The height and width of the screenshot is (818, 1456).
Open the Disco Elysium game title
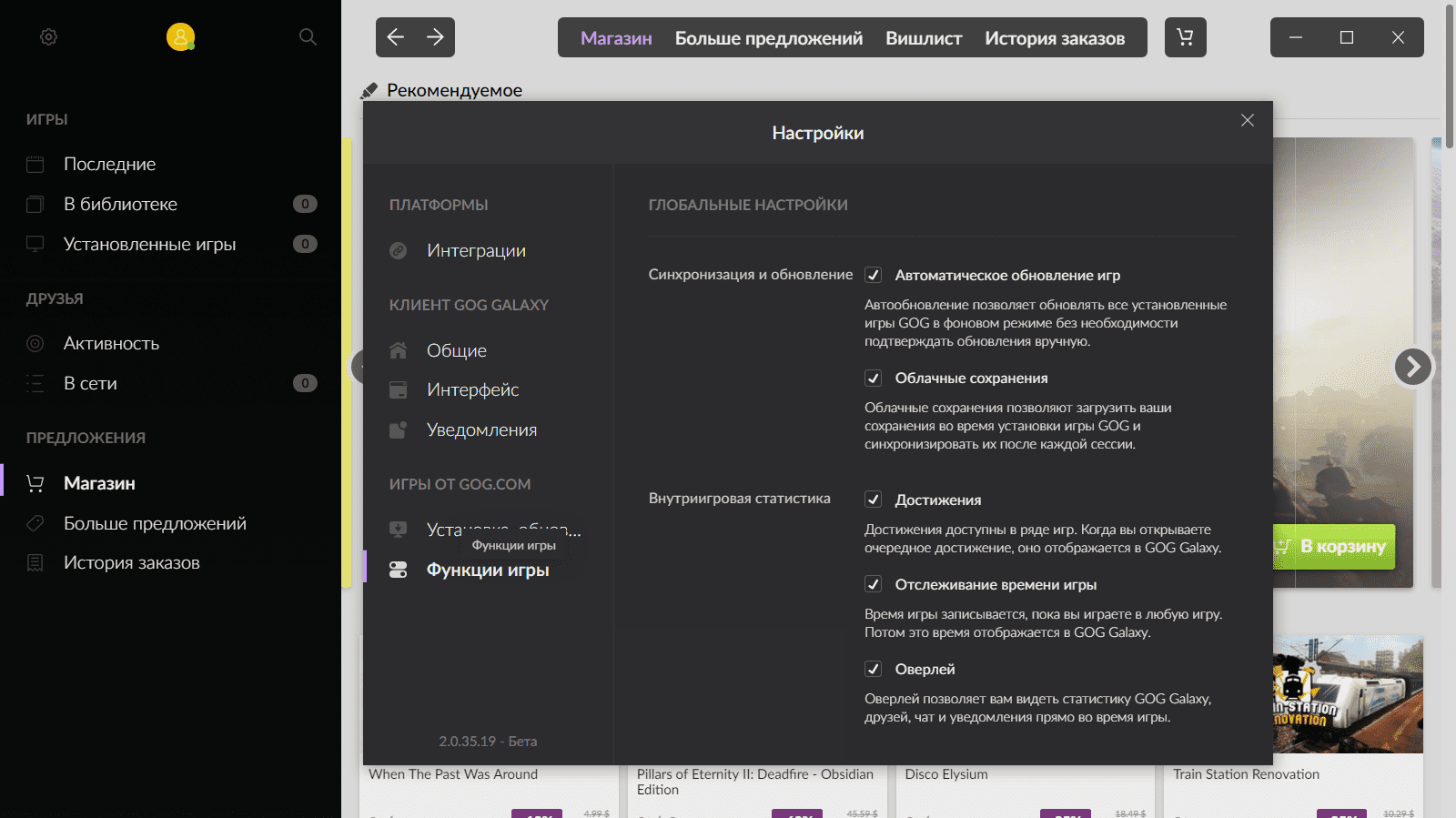tap(946, 774)
